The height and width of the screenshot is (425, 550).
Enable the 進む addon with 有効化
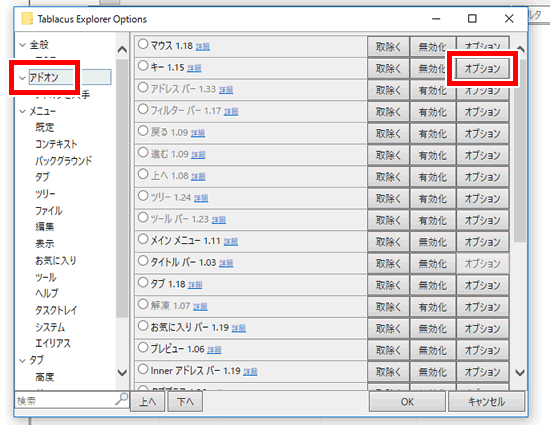433,155
